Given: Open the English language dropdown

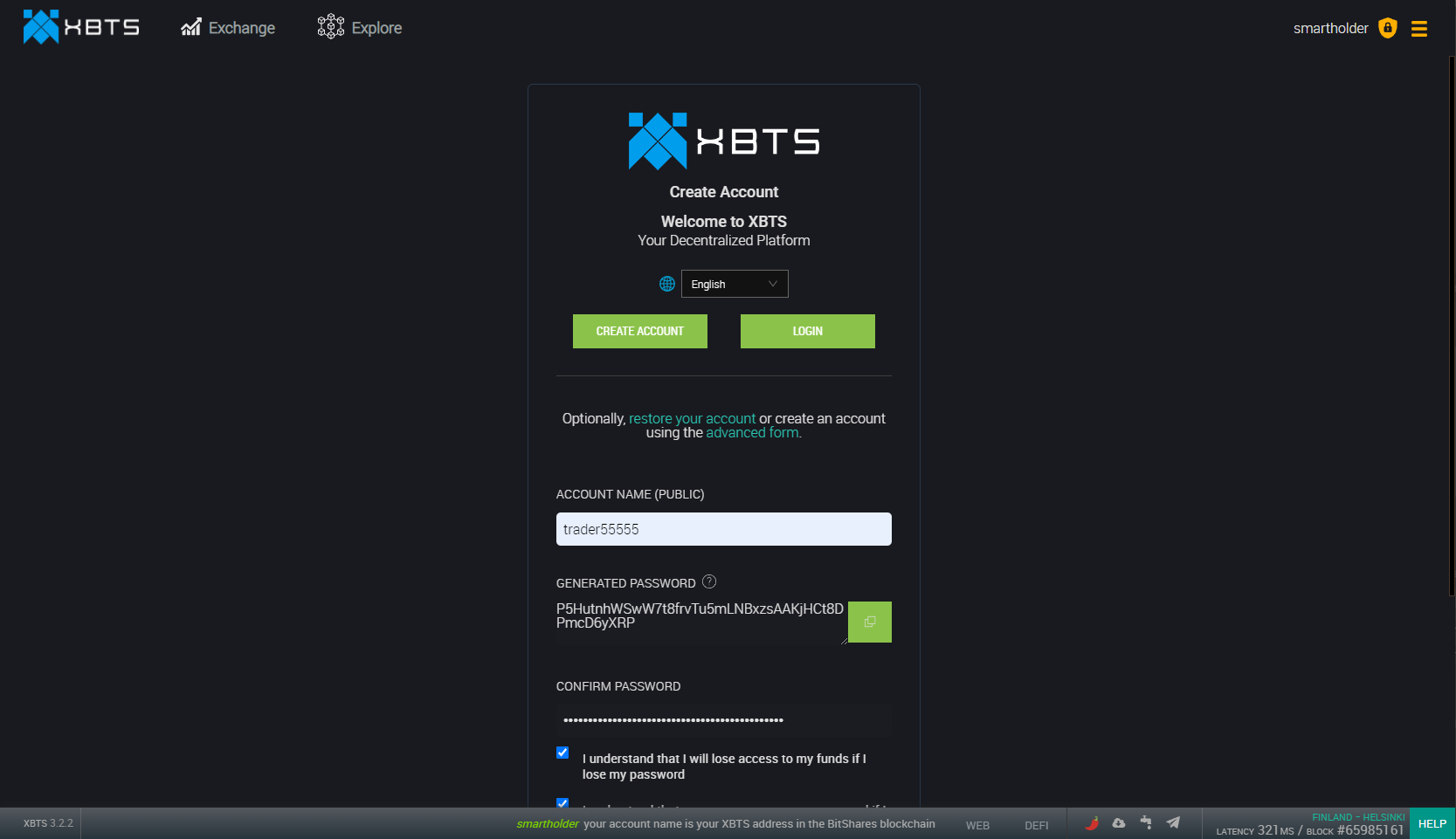Looking at the screenshot, I should coord(735,284).
